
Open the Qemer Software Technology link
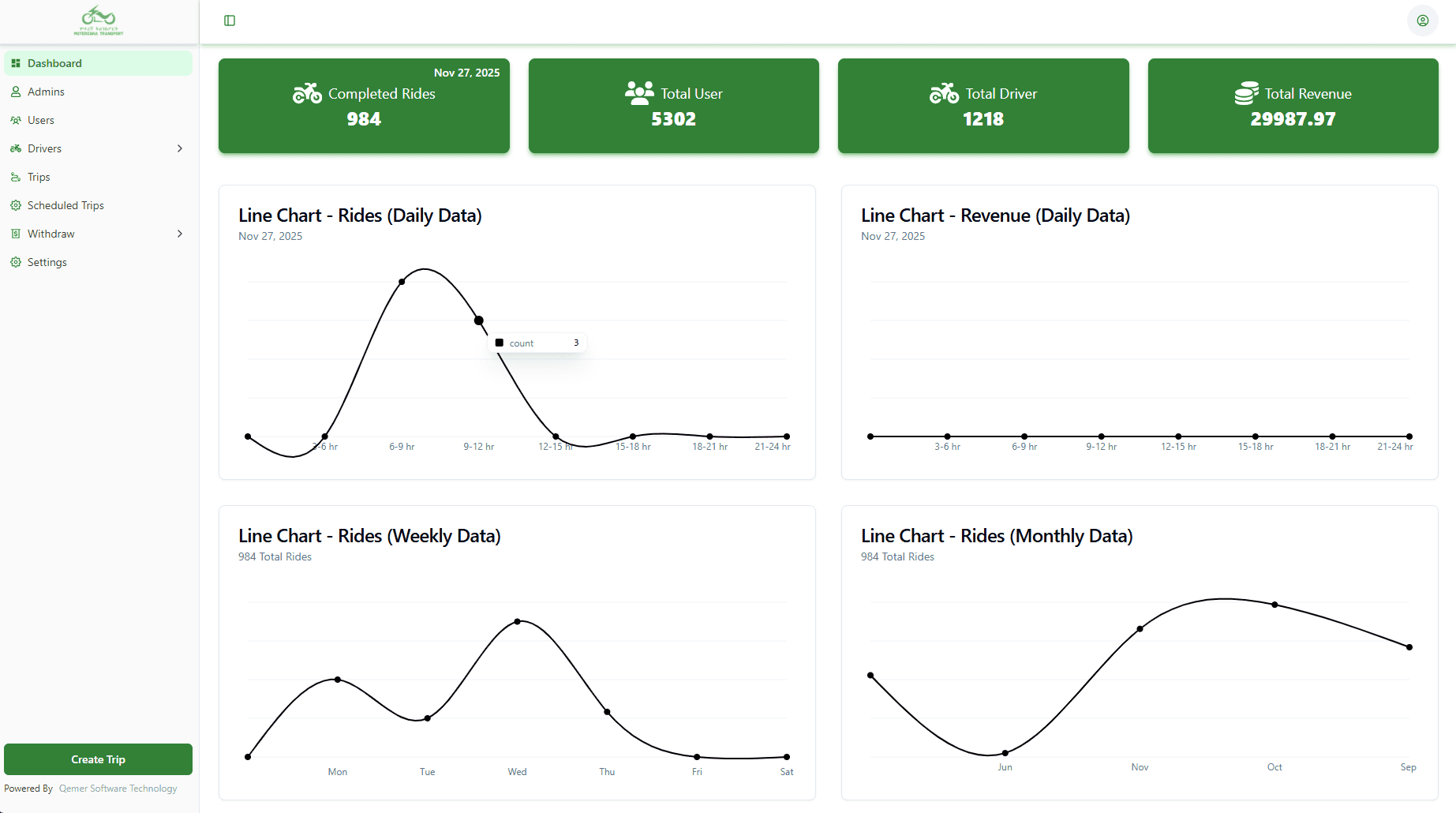click(118, 788)
